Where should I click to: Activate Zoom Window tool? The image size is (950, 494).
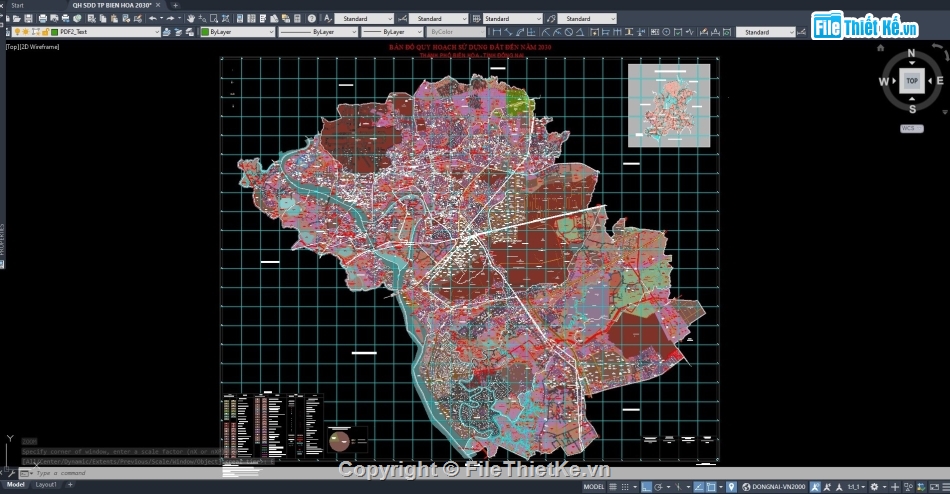[x=214, y=19]
